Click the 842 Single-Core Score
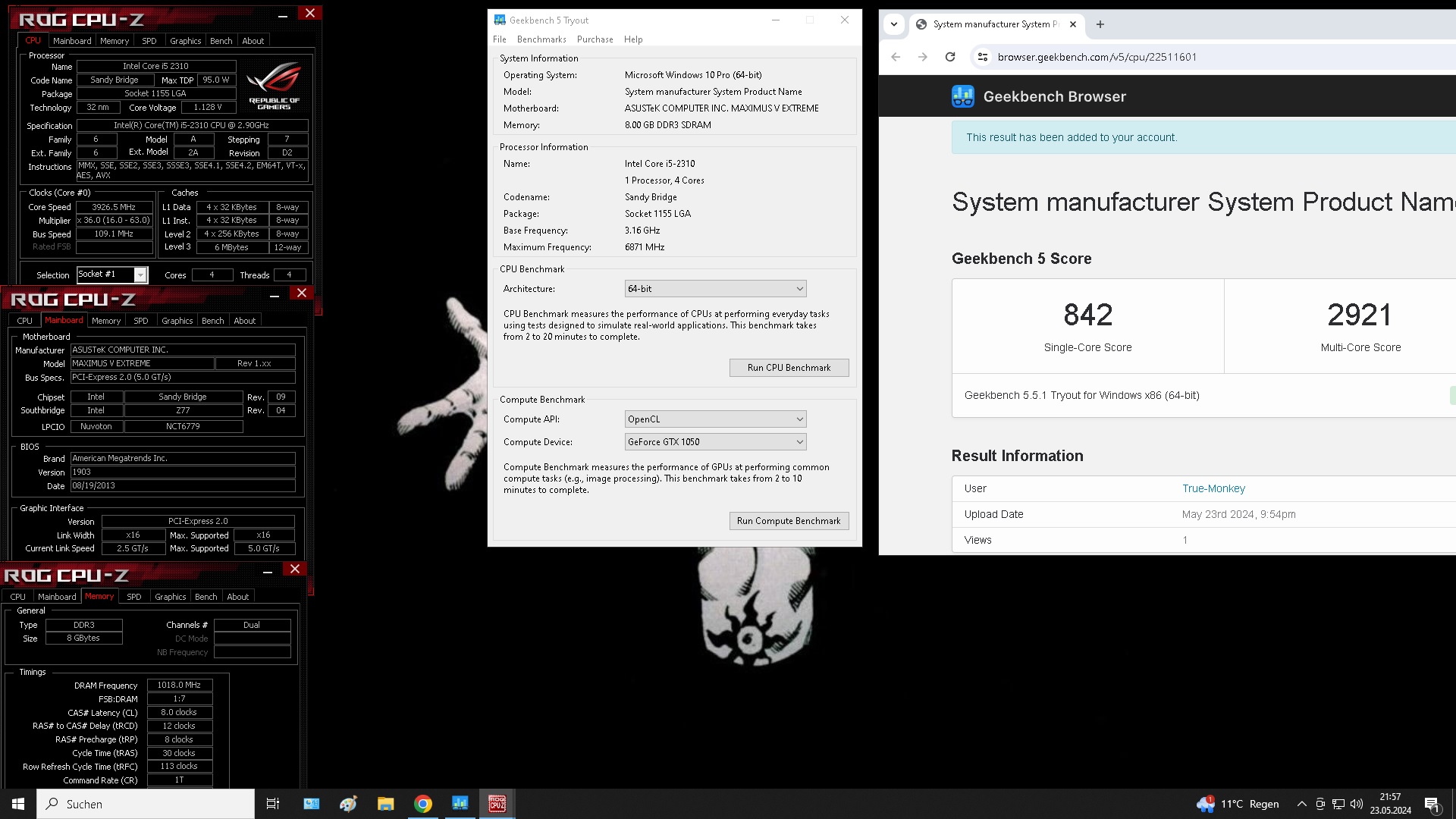Viewport: 1456px width, 819px height. pos(1087,315)
